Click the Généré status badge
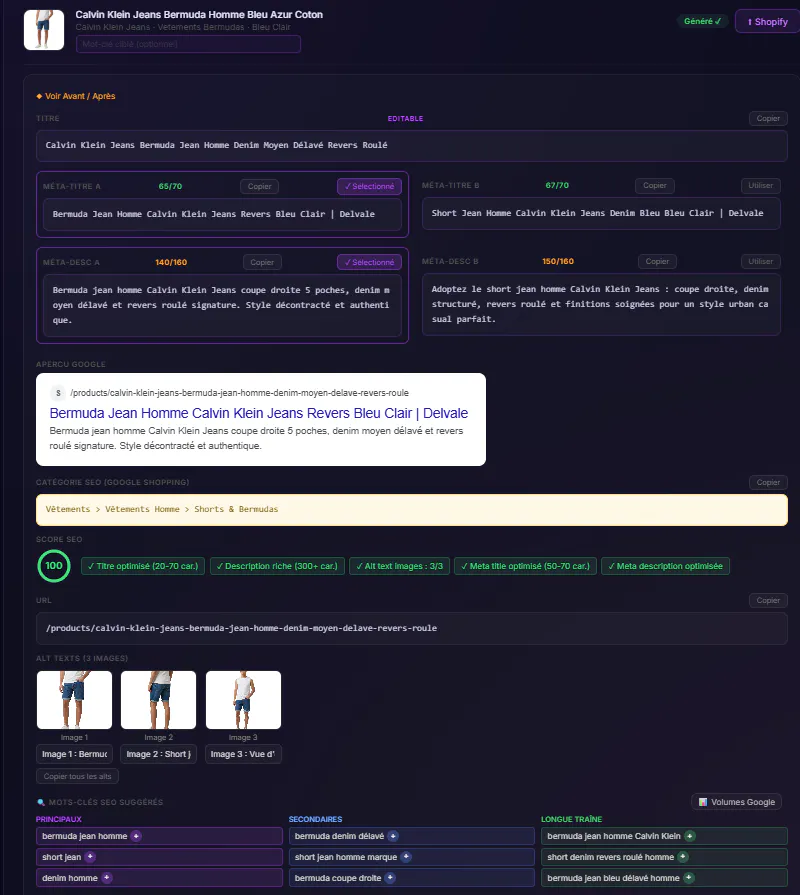This screenshot has height=895, width=800. click(x=702, y=21)
